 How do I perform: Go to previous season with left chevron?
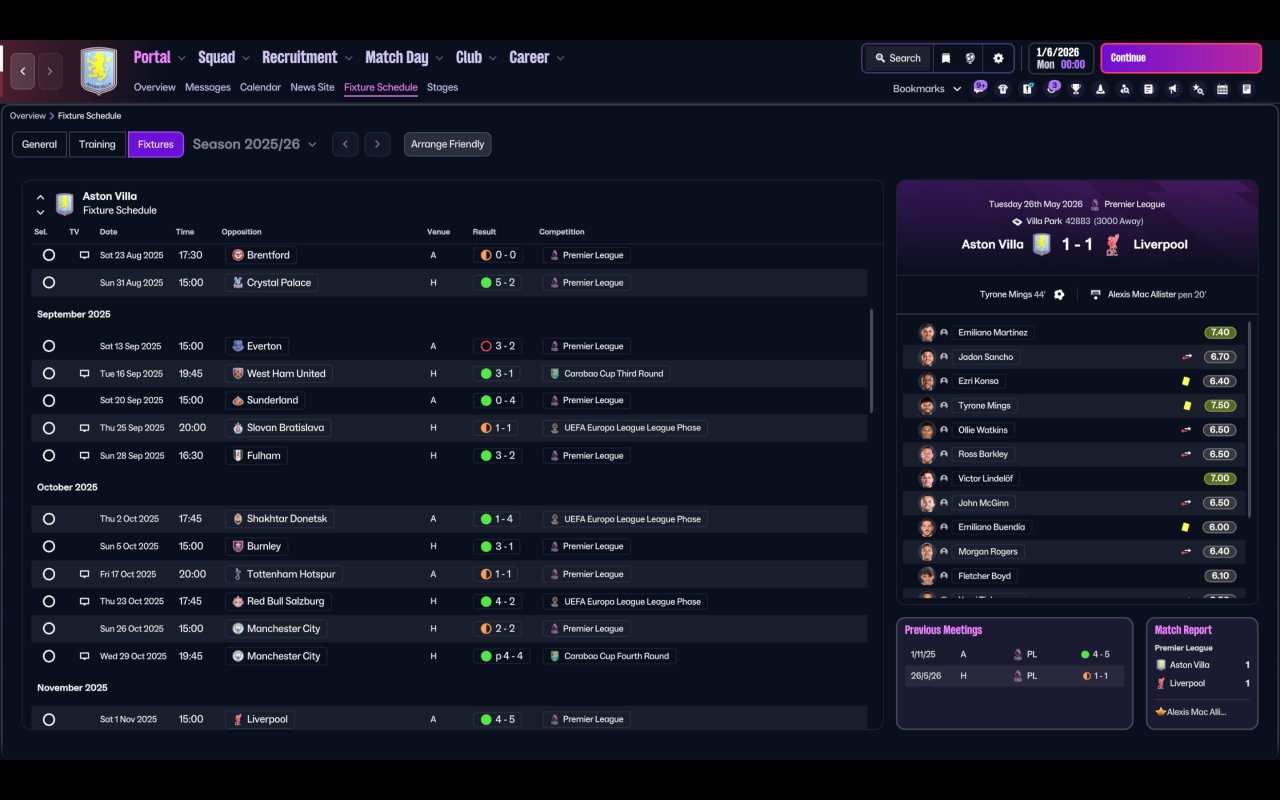(x=345, y=144)
